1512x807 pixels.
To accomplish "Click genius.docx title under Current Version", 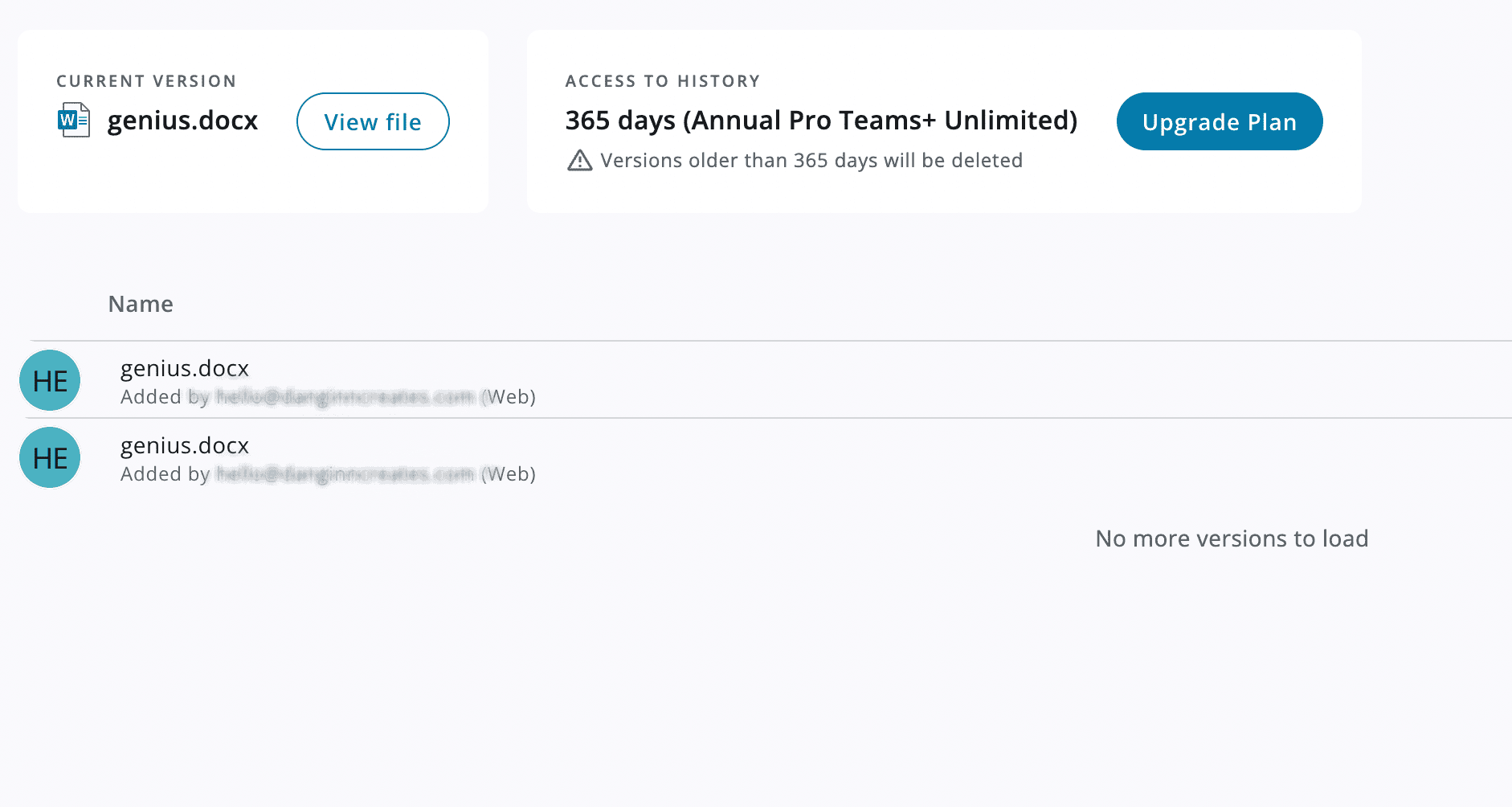I will (182, 121).
